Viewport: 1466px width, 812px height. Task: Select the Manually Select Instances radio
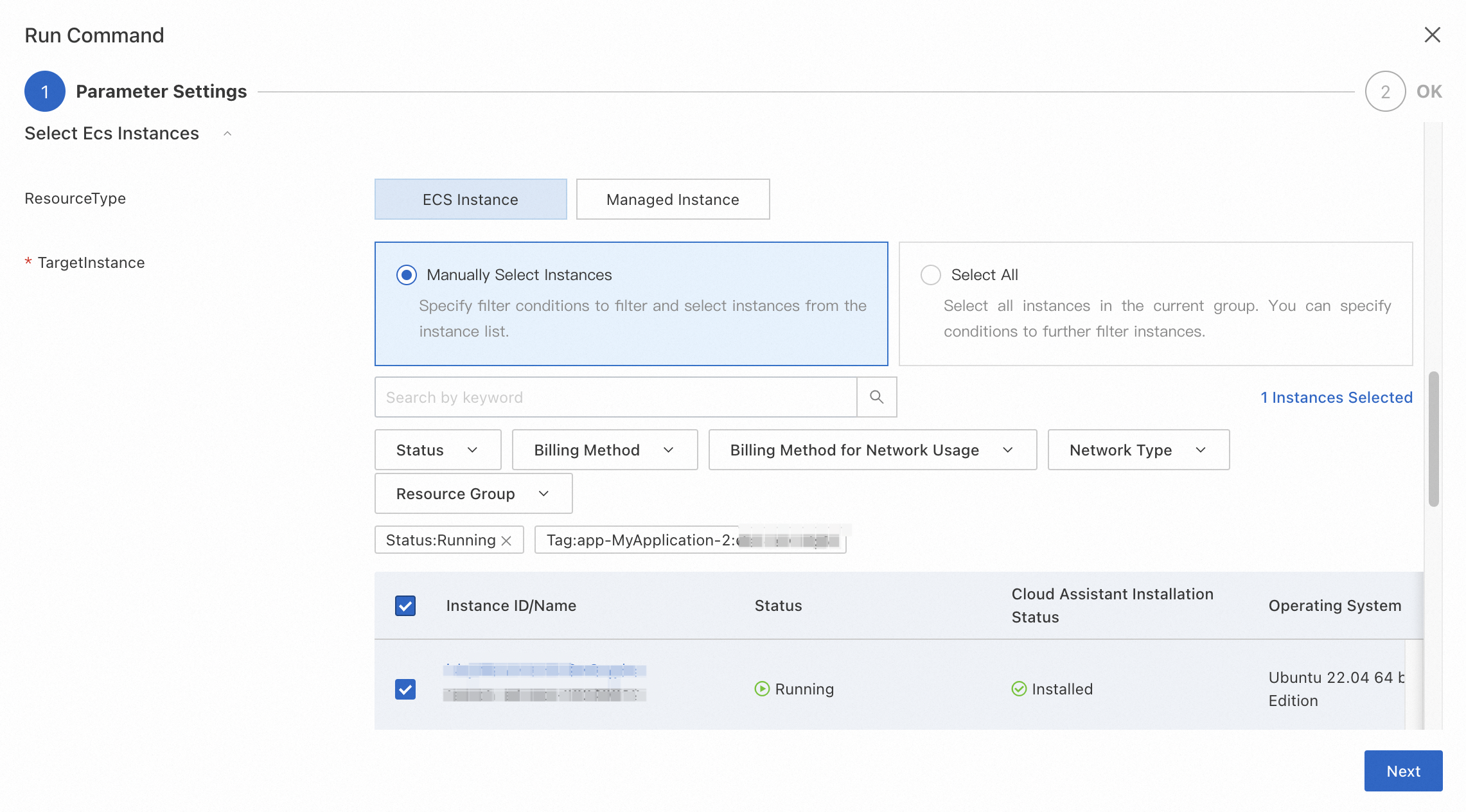(x=406, y=275)
